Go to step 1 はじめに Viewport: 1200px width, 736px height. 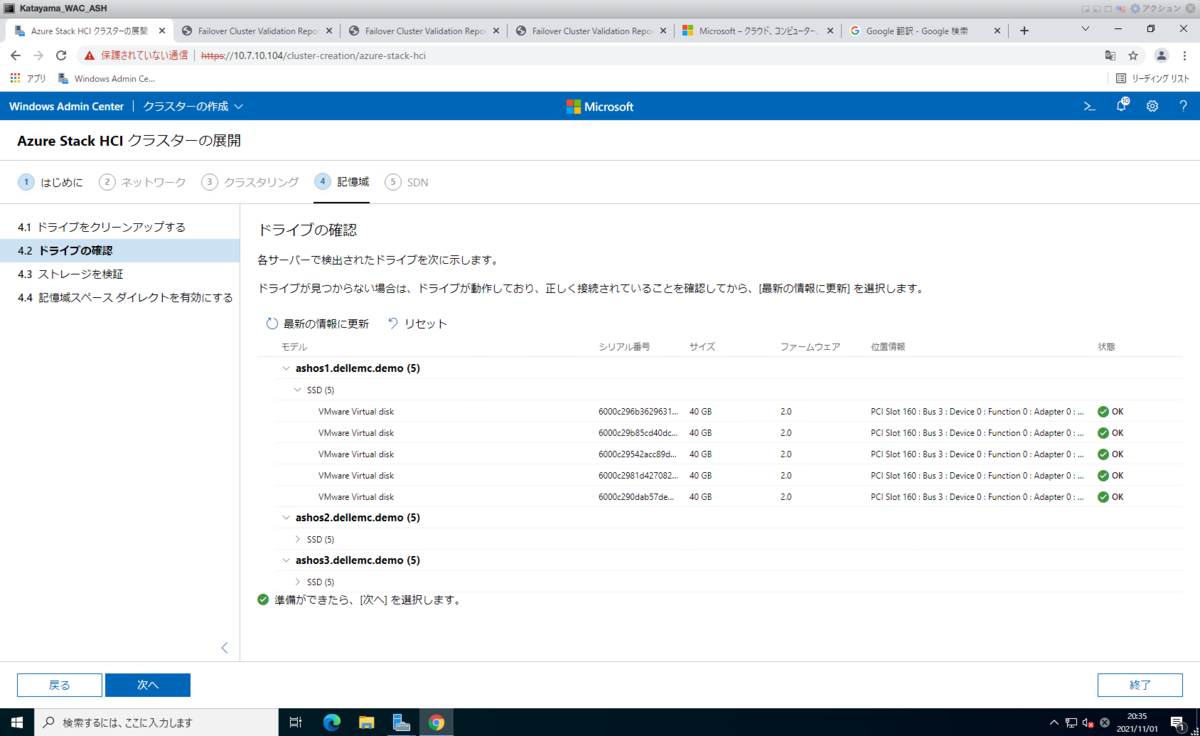tap(50, 182)
